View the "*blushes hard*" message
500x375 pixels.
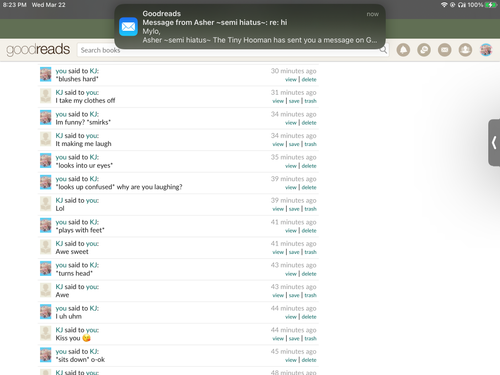(291, 79)
